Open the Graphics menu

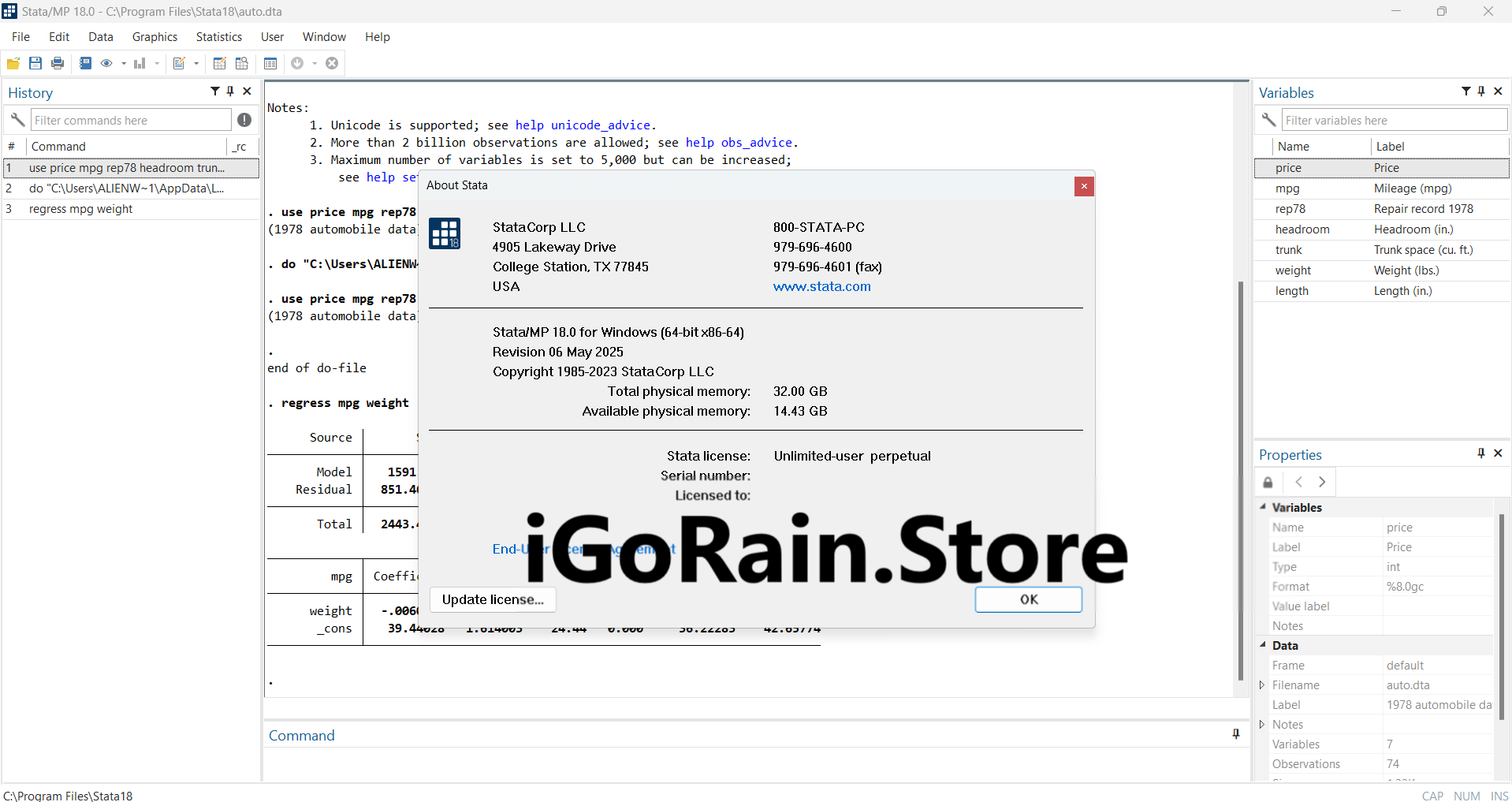[155, 37]
